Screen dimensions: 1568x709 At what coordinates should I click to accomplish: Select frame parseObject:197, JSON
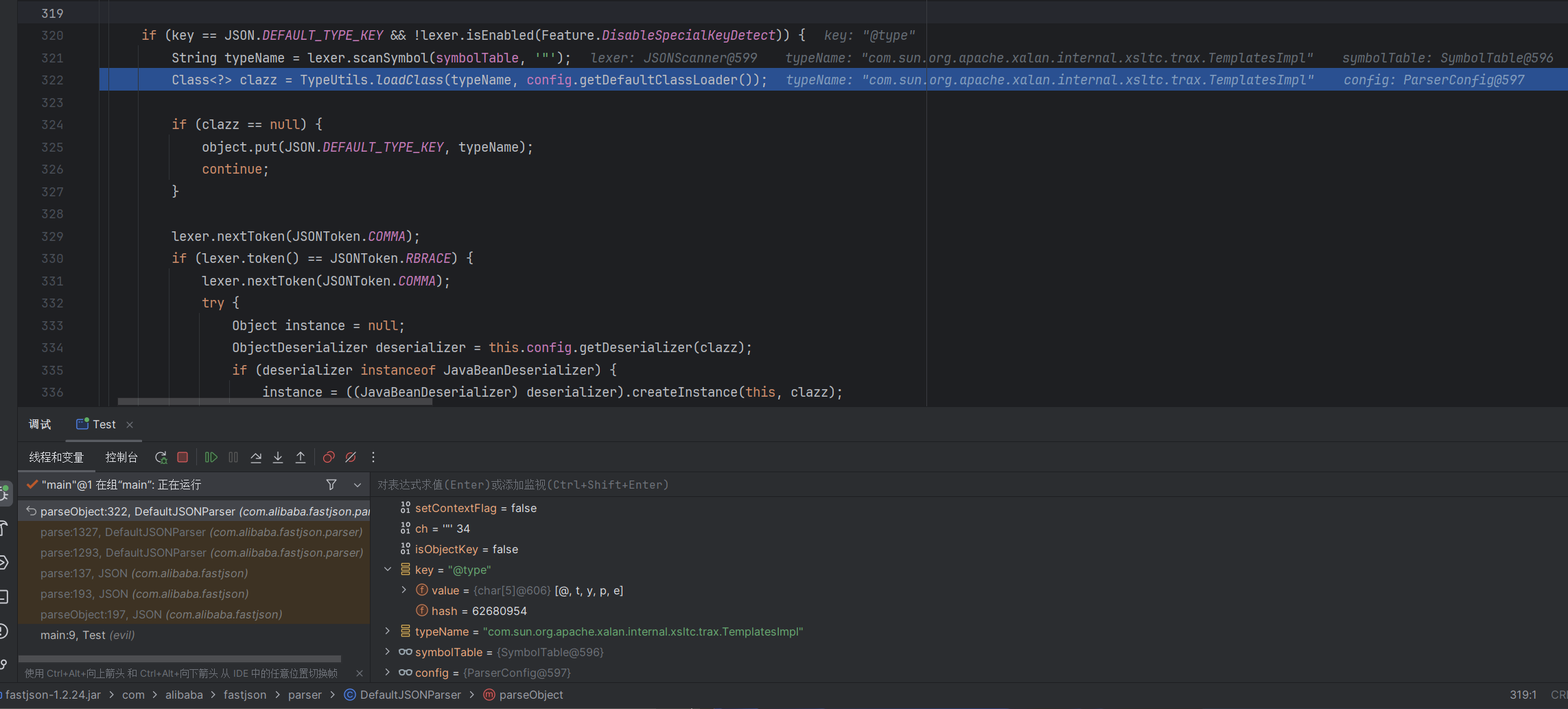[x=194, y=614]
